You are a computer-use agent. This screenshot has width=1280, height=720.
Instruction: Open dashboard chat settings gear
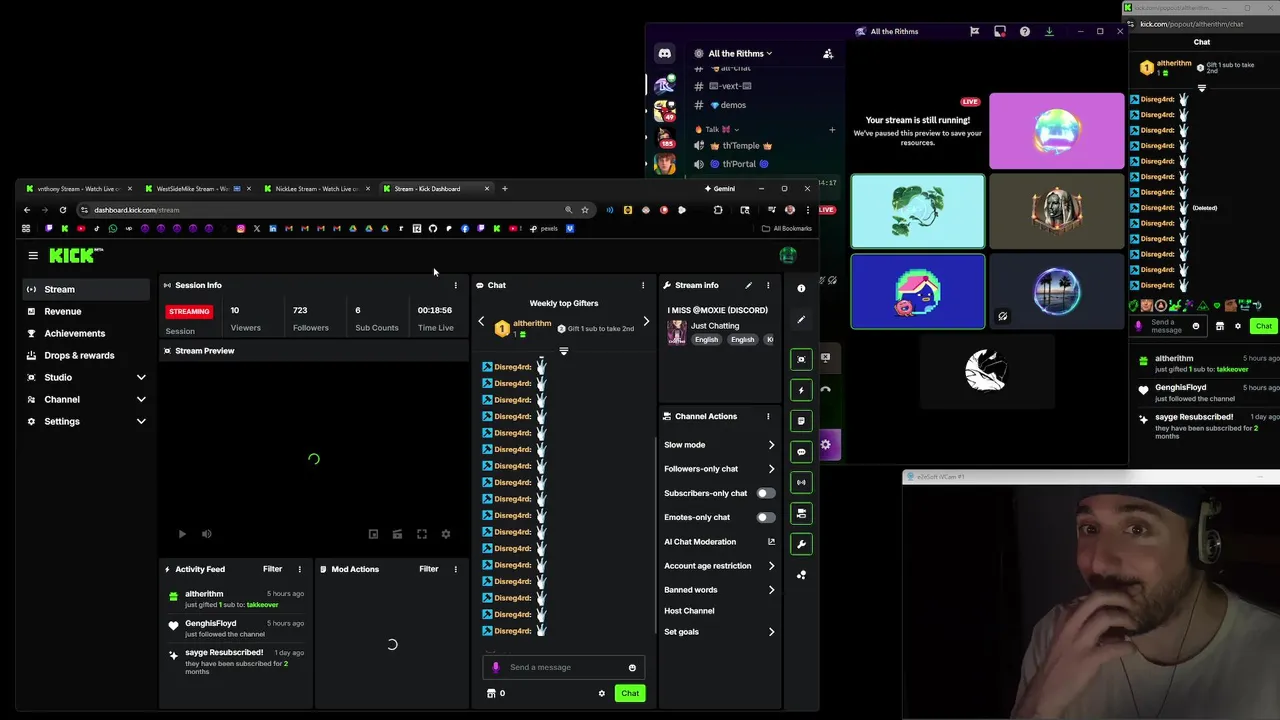point(601,693)
